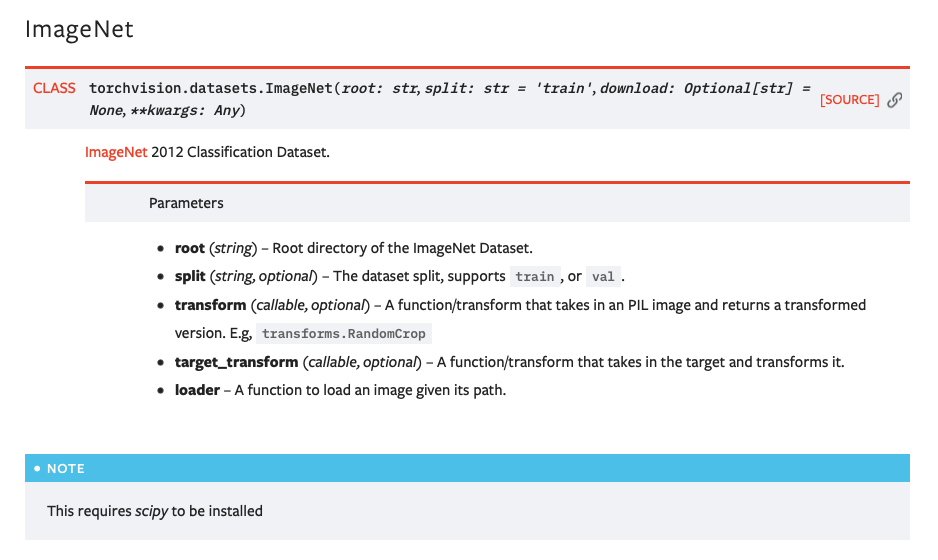Select the split parameter name
Image resolution: width=938 pixels, height=560 pixels.
[190, 276]
